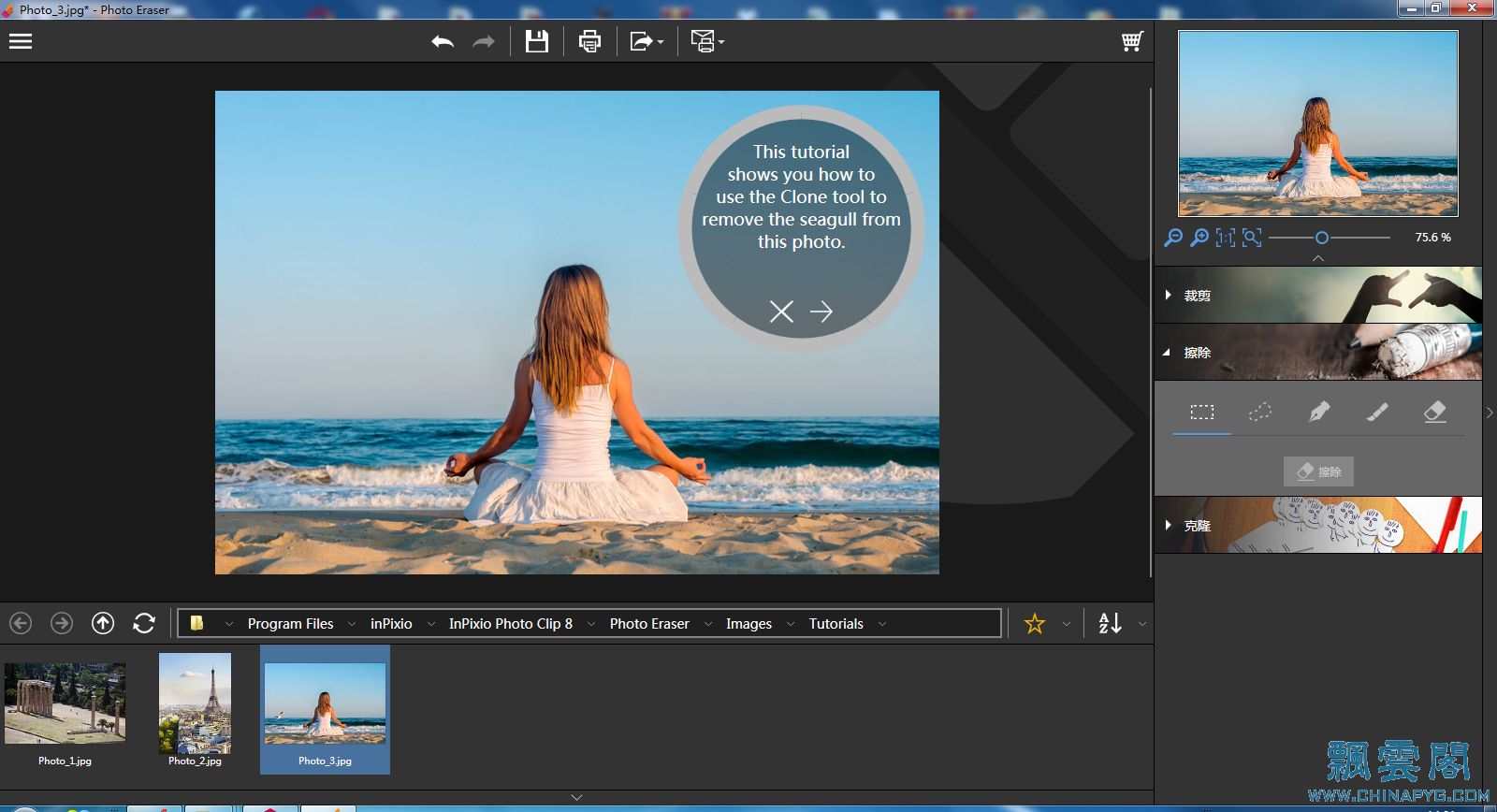Select Tutorials breadcrumb
This screenshot has width=1497, height=812.
(836, 624)
